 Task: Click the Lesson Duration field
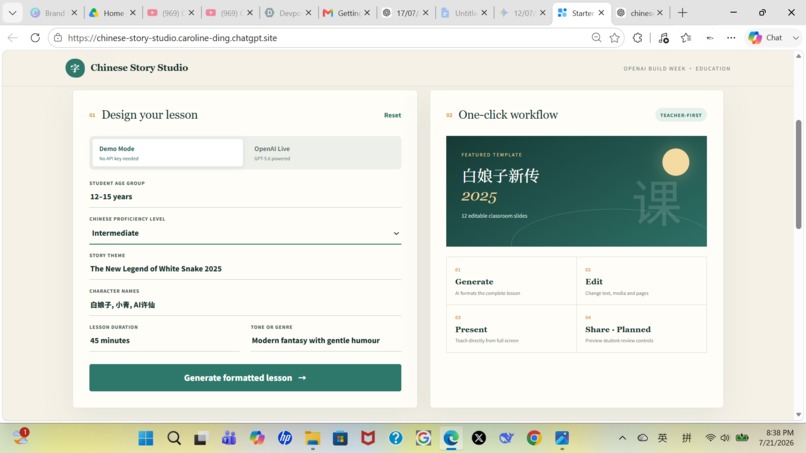[x=164, y=340]
